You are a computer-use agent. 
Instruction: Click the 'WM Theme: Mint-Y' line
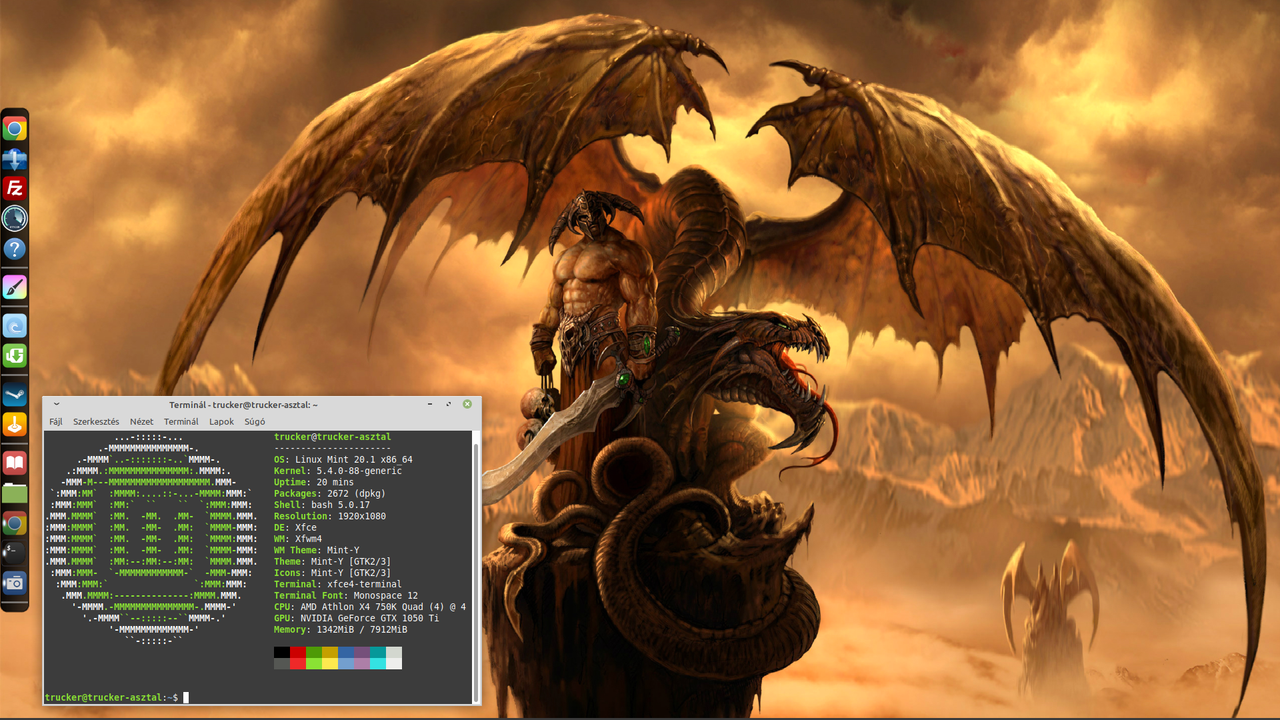pos(317,550)
